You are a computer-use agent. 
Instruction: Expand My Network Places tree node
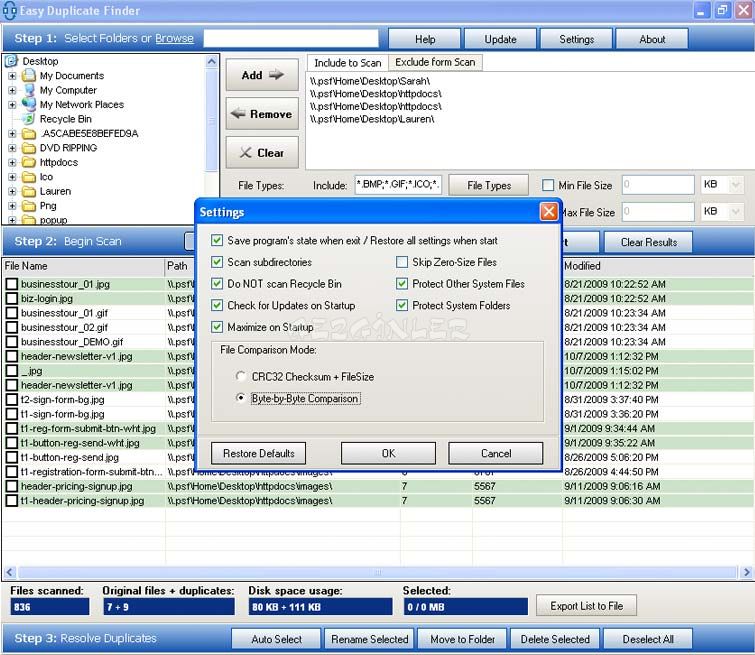[x=12, y=105]
